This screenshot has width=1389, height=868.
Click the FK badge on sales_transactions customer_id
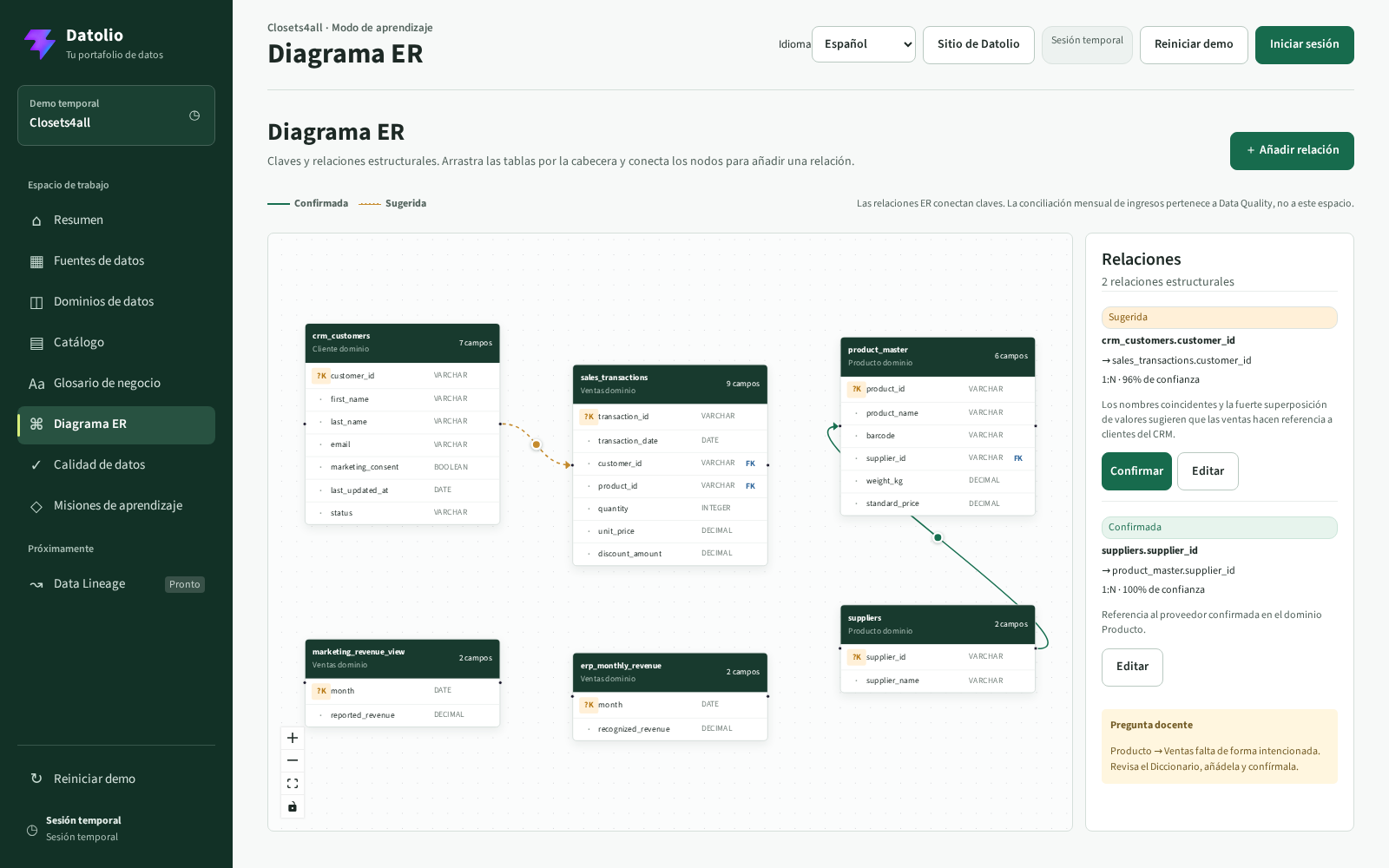click(x=750, y=464)
